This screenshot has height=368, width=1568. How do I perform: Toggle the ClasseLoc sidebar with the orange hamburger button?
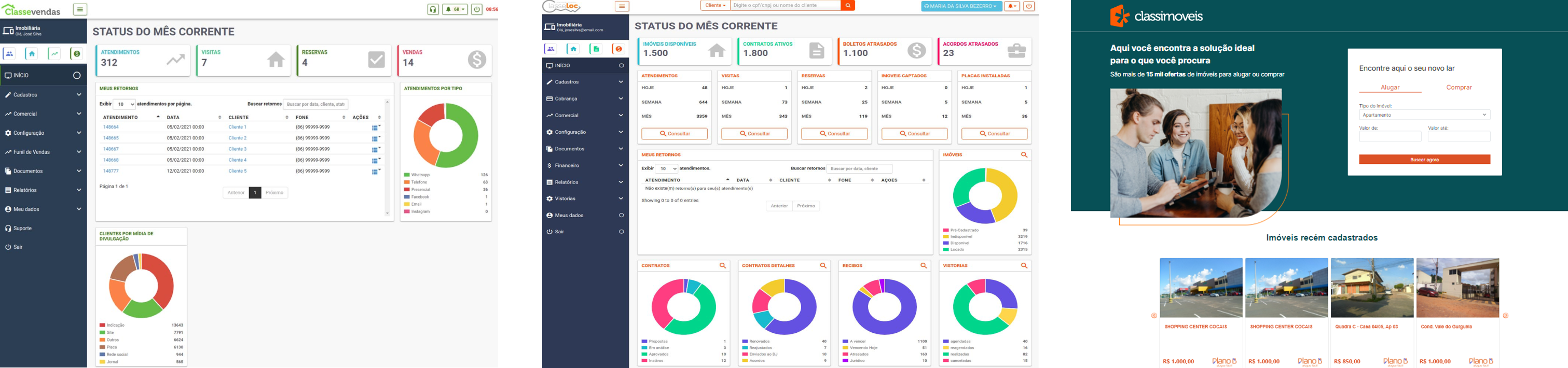622,6
